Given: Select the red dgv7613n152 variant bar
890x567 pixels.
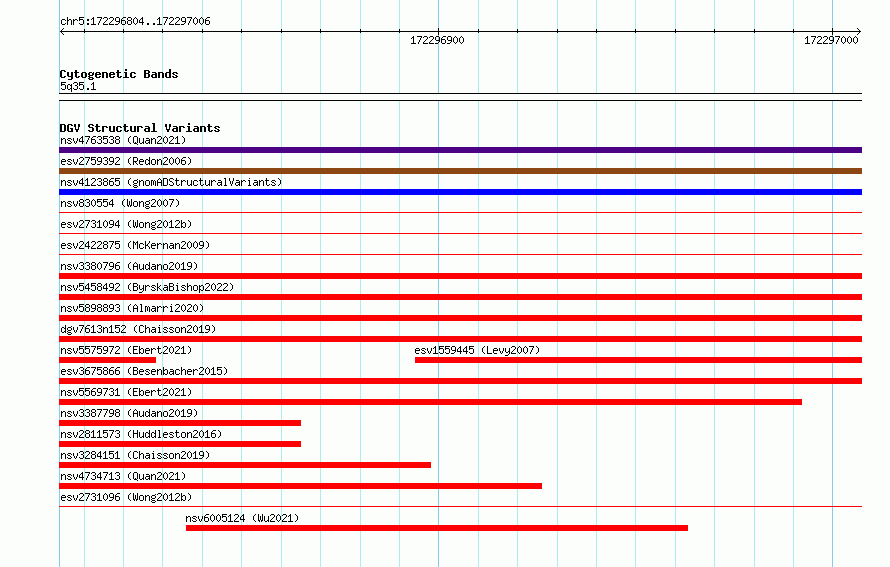Looking at the screenshot, I should pyautogui.click(x=460, y=339).
